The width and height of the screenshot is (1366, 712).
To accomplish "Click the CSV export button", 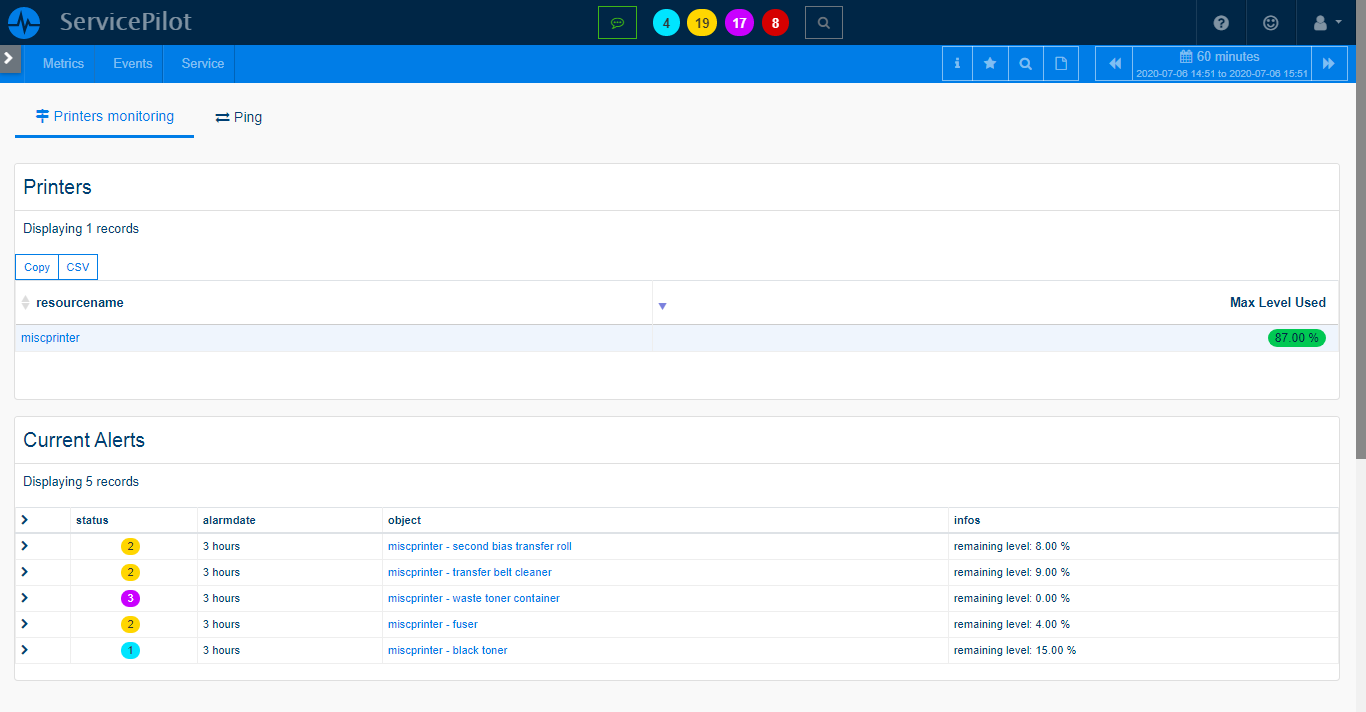I will [78, 267].
